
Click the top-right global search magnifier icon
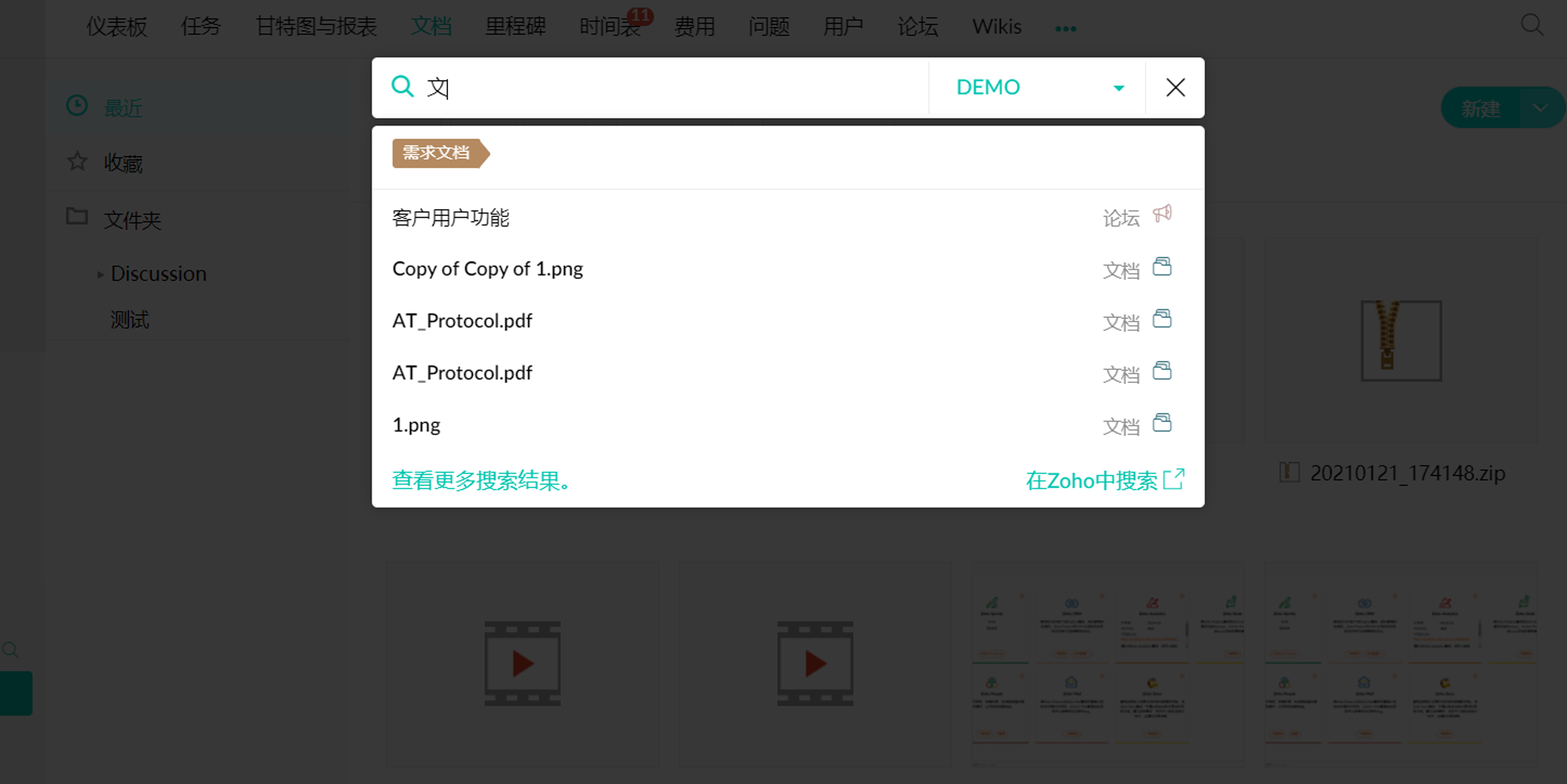click(1531, 25)
